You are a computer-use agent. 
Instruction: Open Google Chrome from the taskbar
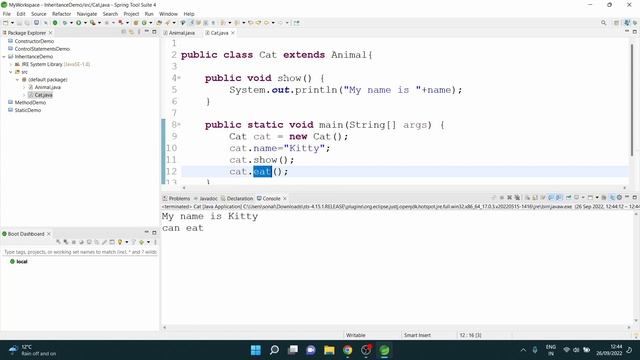pyautogui.click(x=347, y=350)
